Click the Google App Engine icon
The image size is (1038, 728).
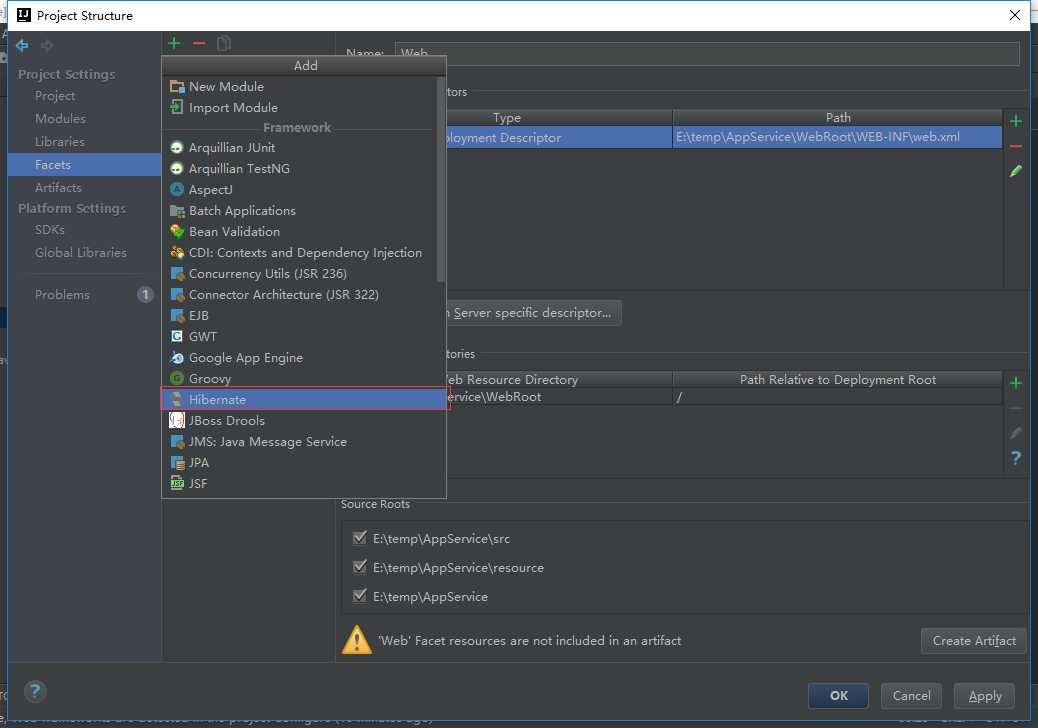(177, 357)
